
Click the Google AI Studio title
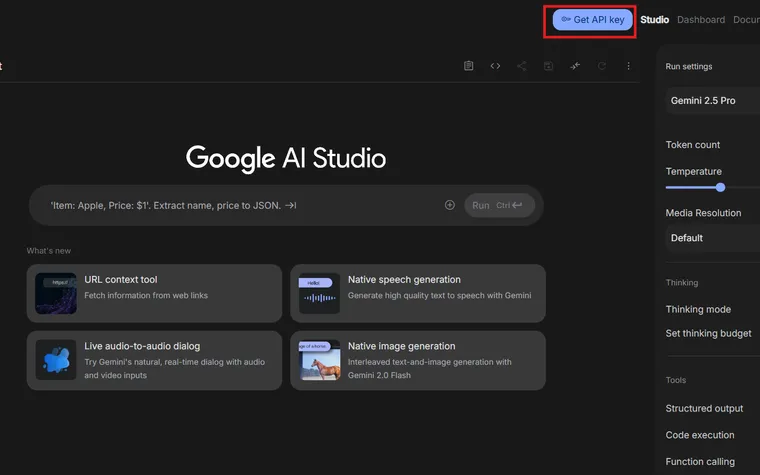click(x=286, y=158)
